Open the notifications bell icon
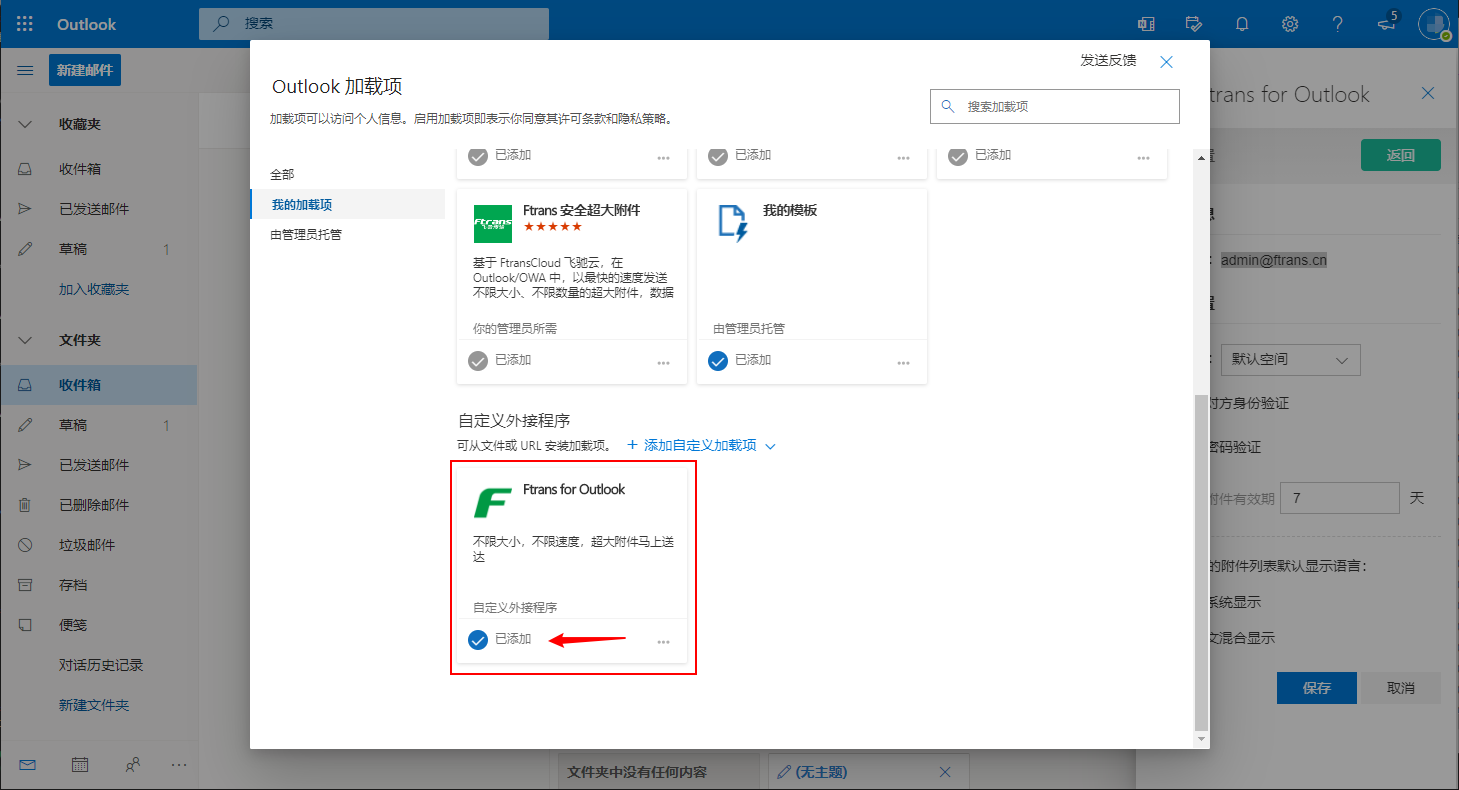 click(1242, 24)
